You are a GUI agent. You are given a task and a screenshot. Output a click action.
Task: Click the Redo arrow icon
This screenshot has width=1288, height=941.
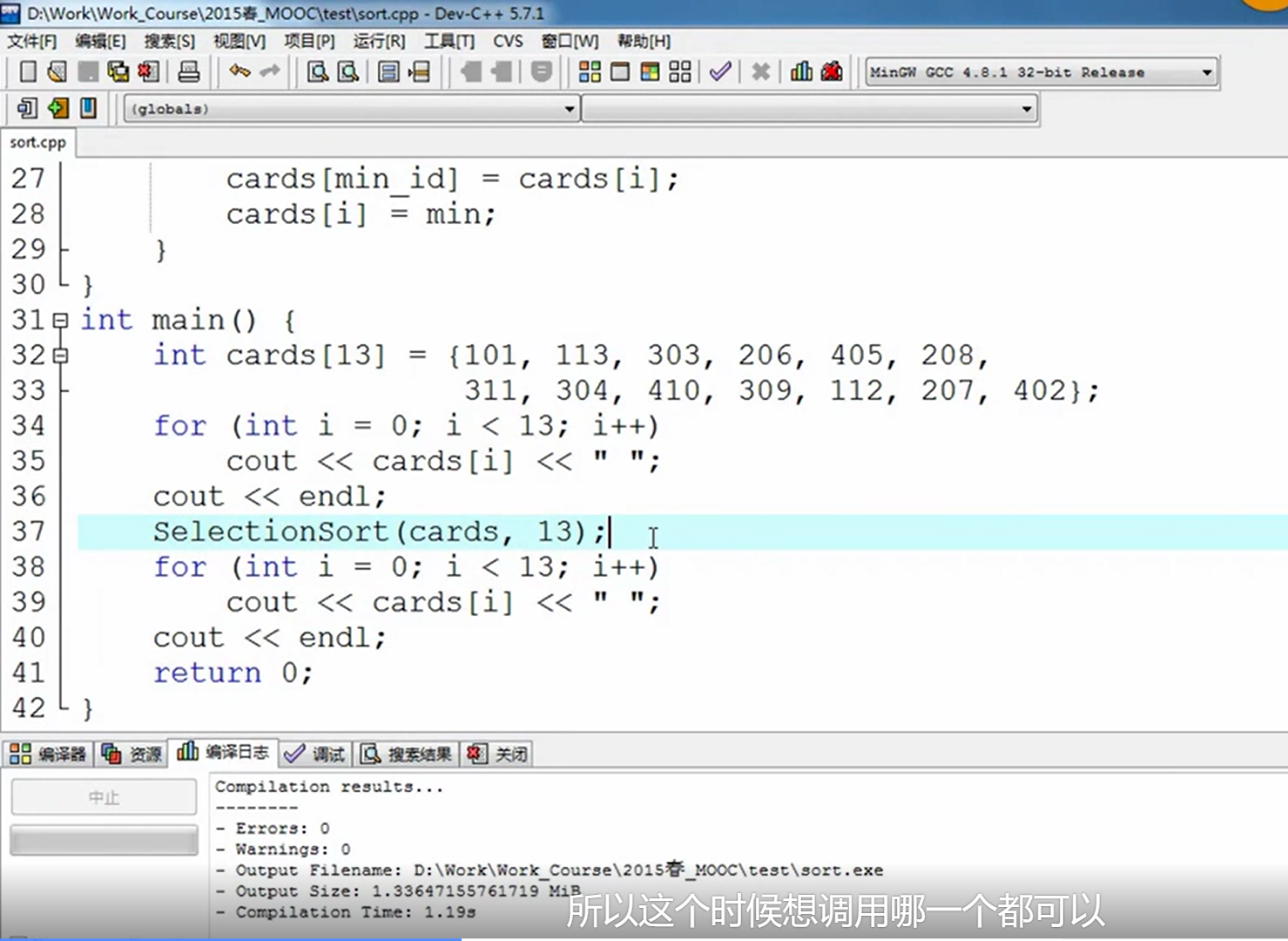(270, 71)
